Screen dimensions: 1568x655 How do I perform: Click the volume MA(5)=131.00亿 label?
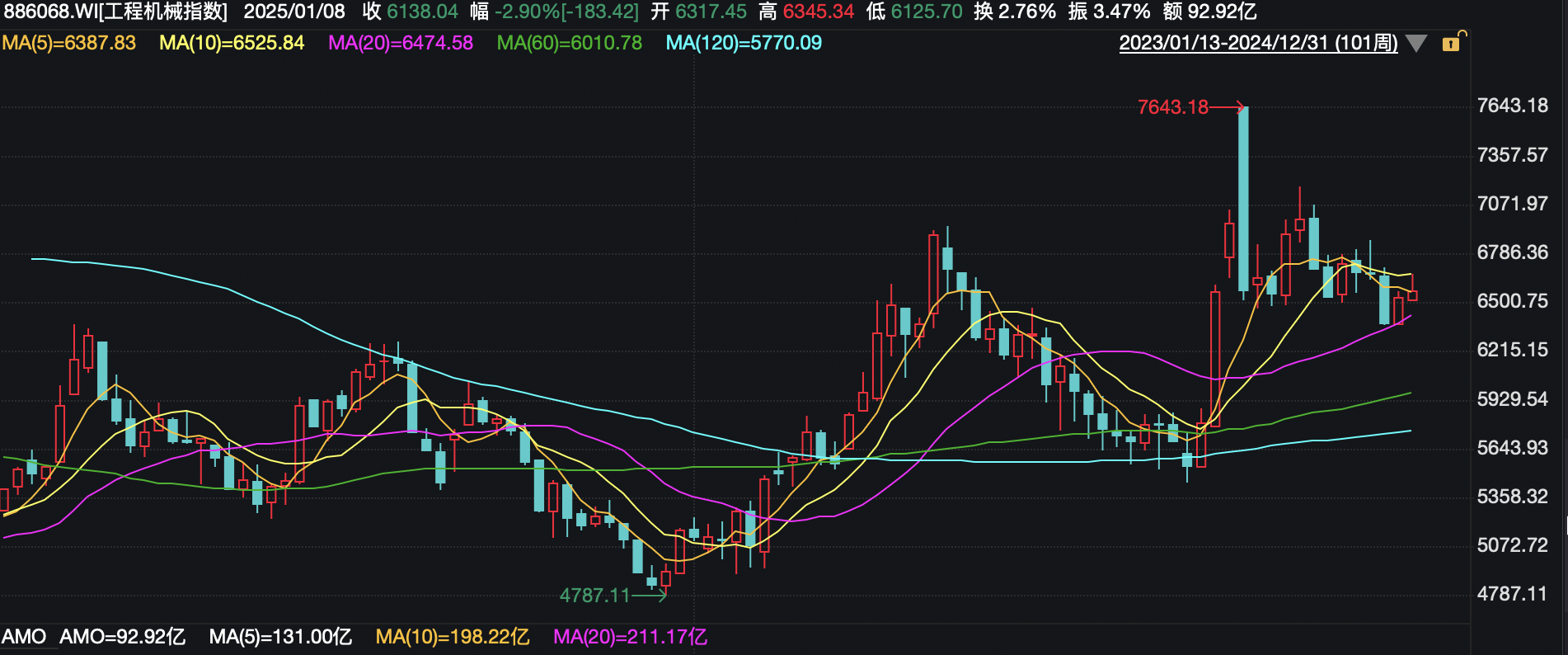pyautogui.click(x=280, y=637)
